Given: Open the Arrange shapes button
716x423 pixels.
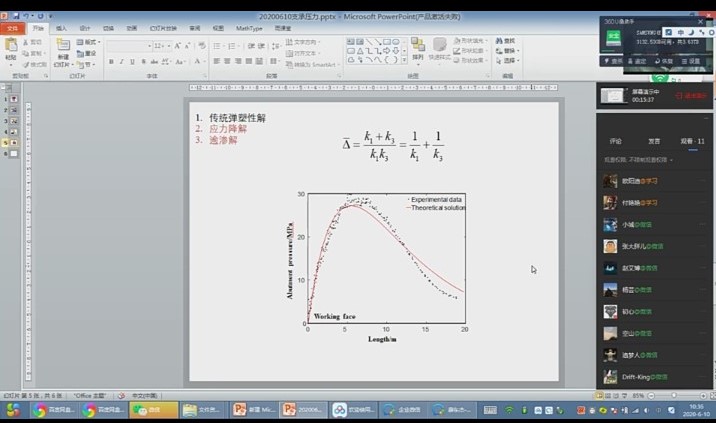Looking at the screenshot, I should 417,49.
